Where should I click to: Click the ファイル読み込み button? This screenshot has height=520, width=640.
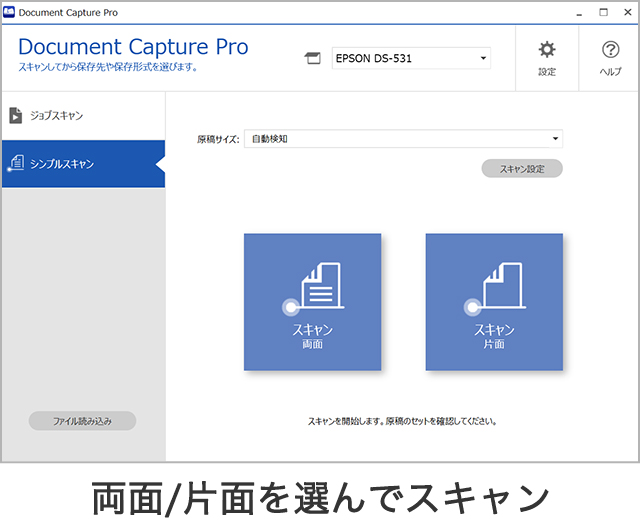(82, 421)
